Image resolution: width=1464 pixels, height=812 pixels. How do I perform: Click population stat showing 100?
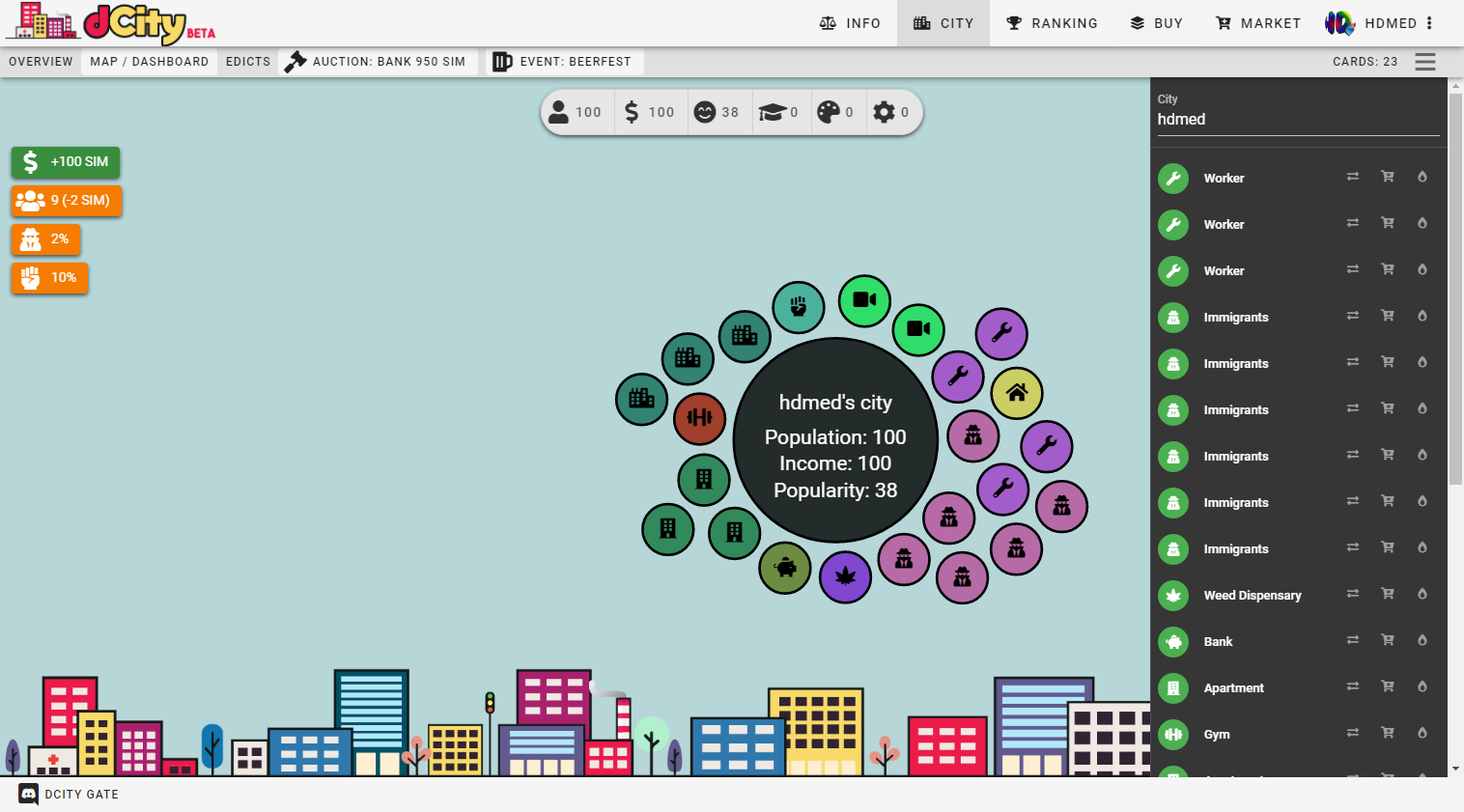[x=576, y=112]
